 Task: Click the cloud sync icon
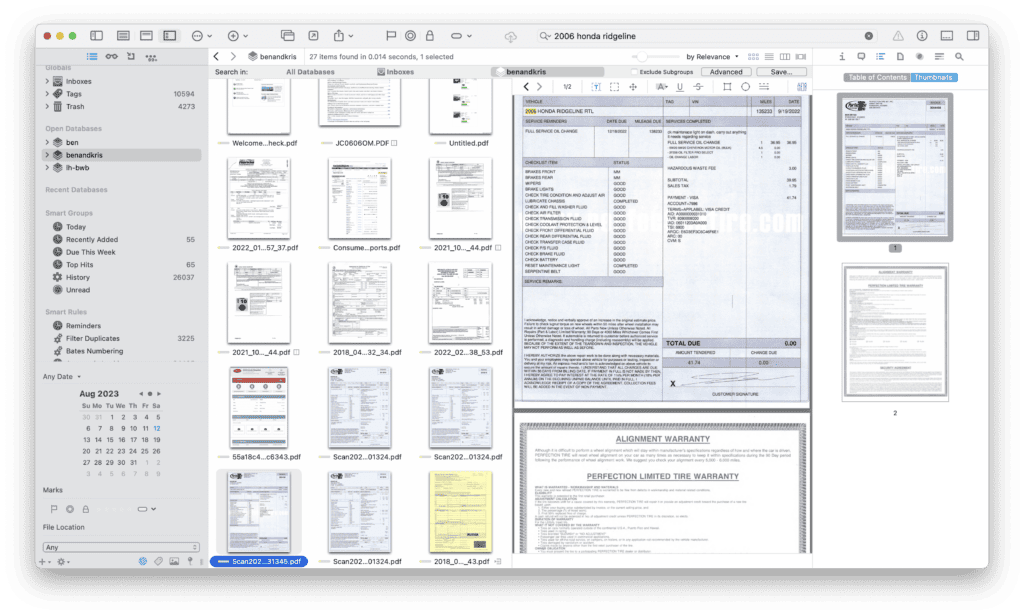(511, 37)
